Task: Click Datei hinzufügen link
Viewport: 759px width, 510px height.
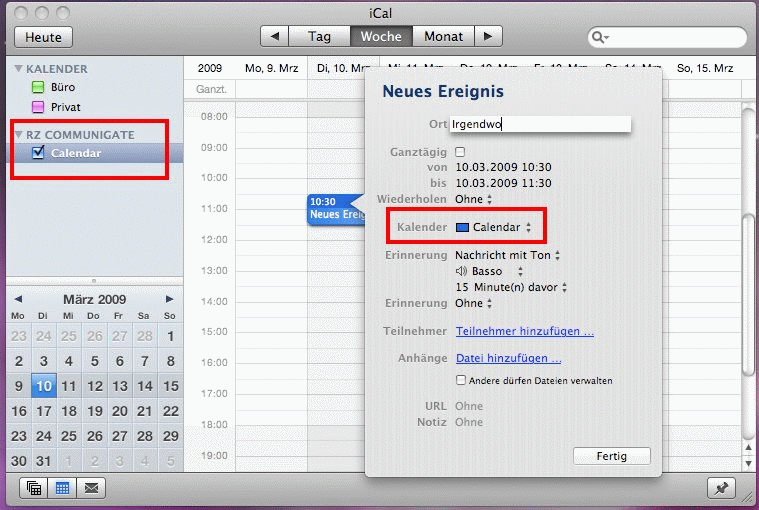Action: [x=508, y=359]
